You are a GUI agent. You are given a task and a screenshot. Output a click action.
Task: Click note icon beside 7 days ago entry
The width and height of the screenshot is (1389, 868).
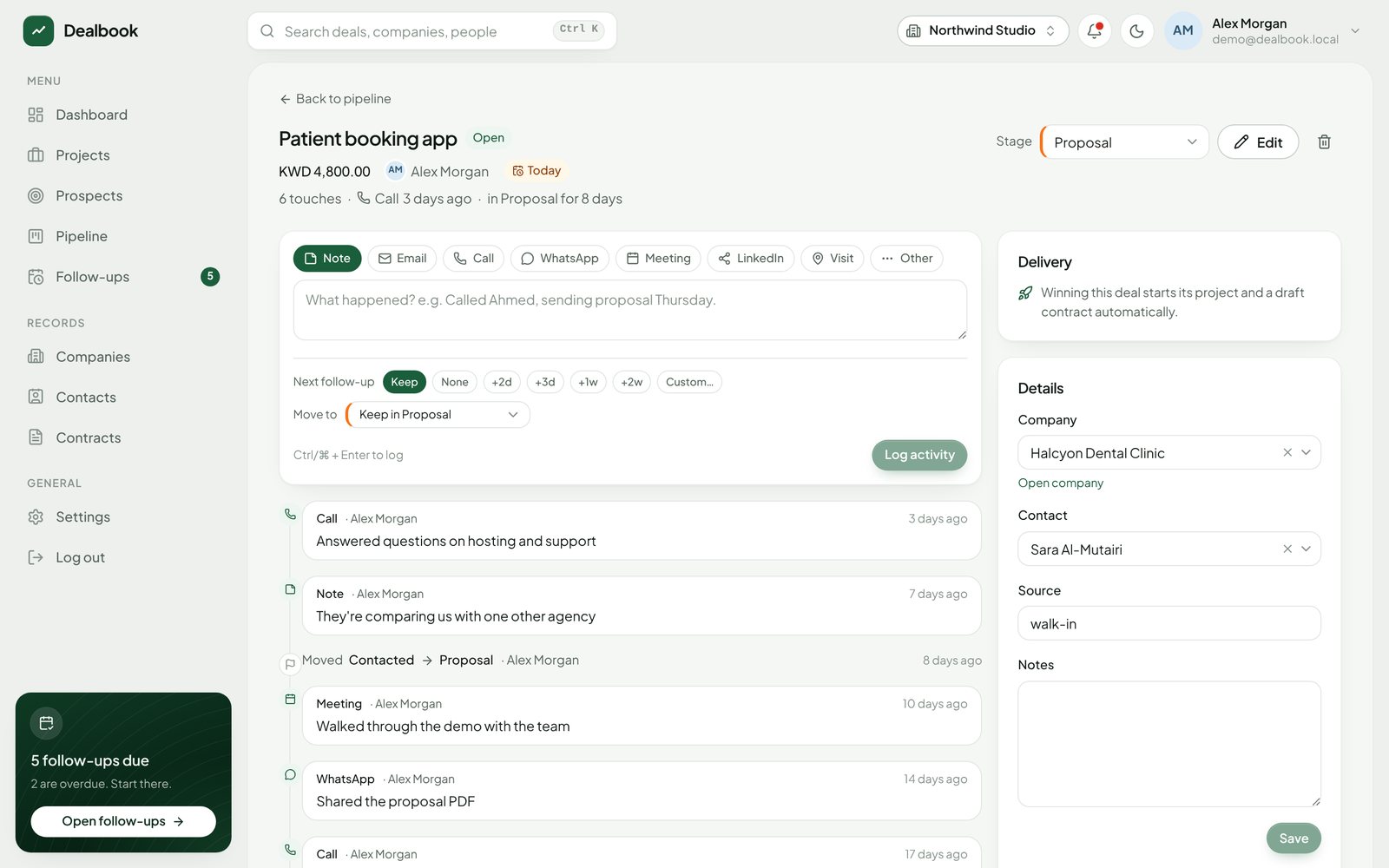290,589
